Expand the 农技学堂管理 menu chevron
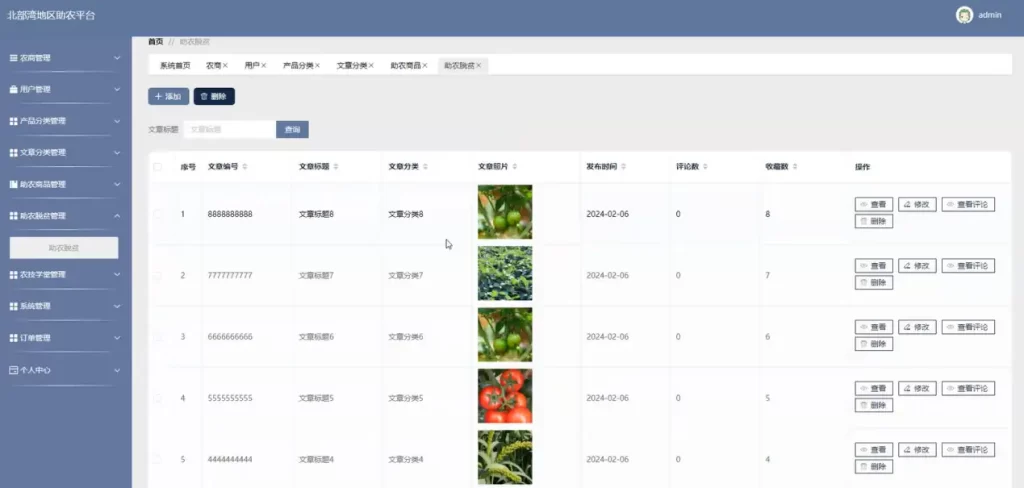This screenshot has height=488, width=1024. [118, 275]
